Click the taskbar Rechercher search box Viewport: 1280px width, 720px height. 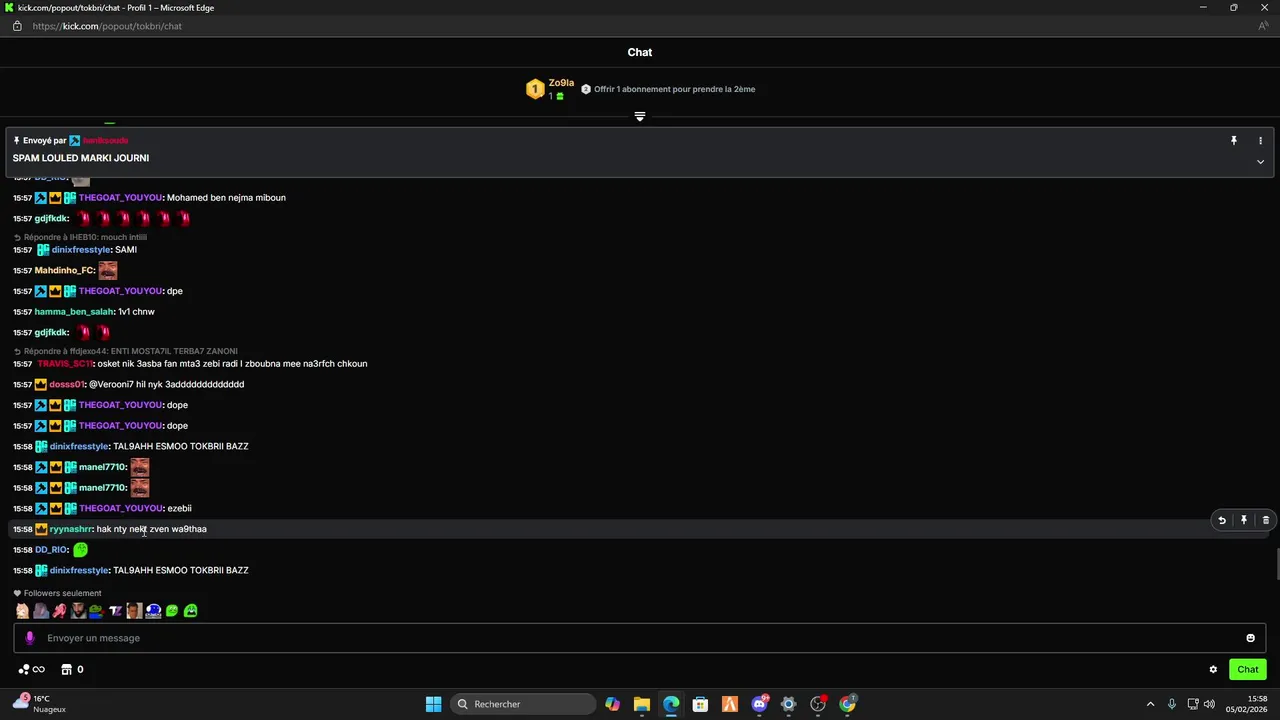point(524,704)
